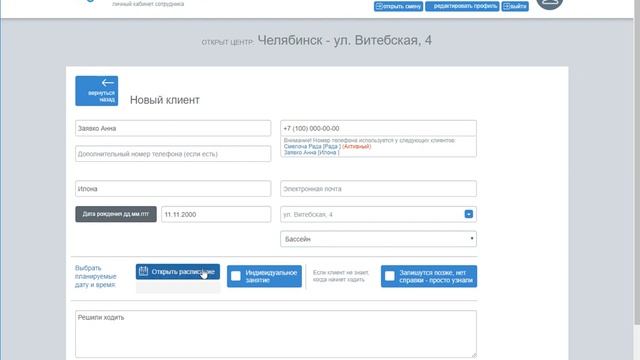Viewport: 640px width, 360px height.
Task: Open the user avatar icon
Action: [x=549, y=3]
